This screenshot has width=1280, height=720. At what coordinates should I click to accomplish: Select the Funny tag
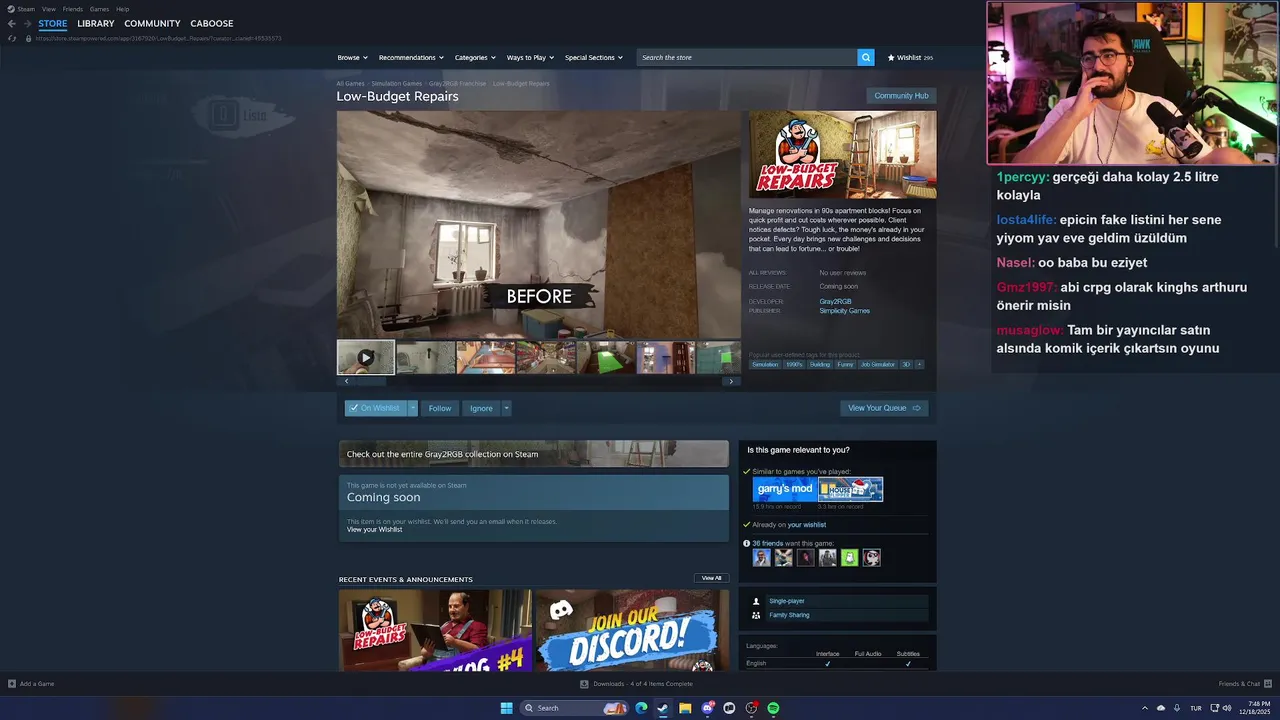845,364
